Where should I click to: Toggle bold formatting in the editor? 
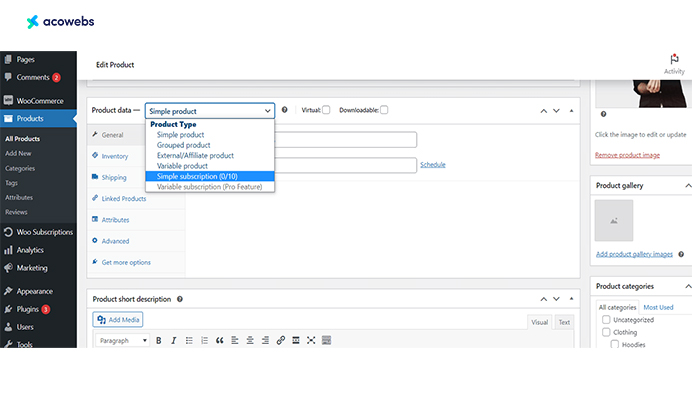click(158, 340)
